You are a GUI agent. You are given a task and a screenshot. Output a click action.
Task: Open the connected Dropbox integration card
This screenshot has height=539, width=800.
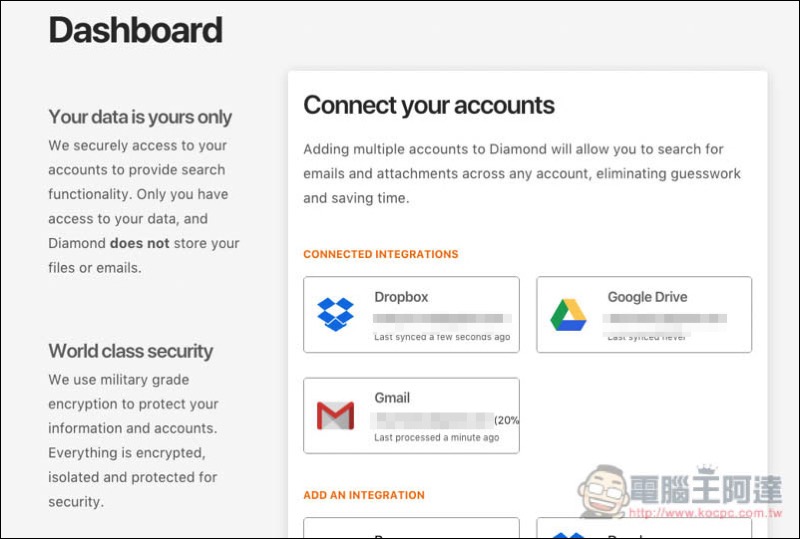click(411, 314)
